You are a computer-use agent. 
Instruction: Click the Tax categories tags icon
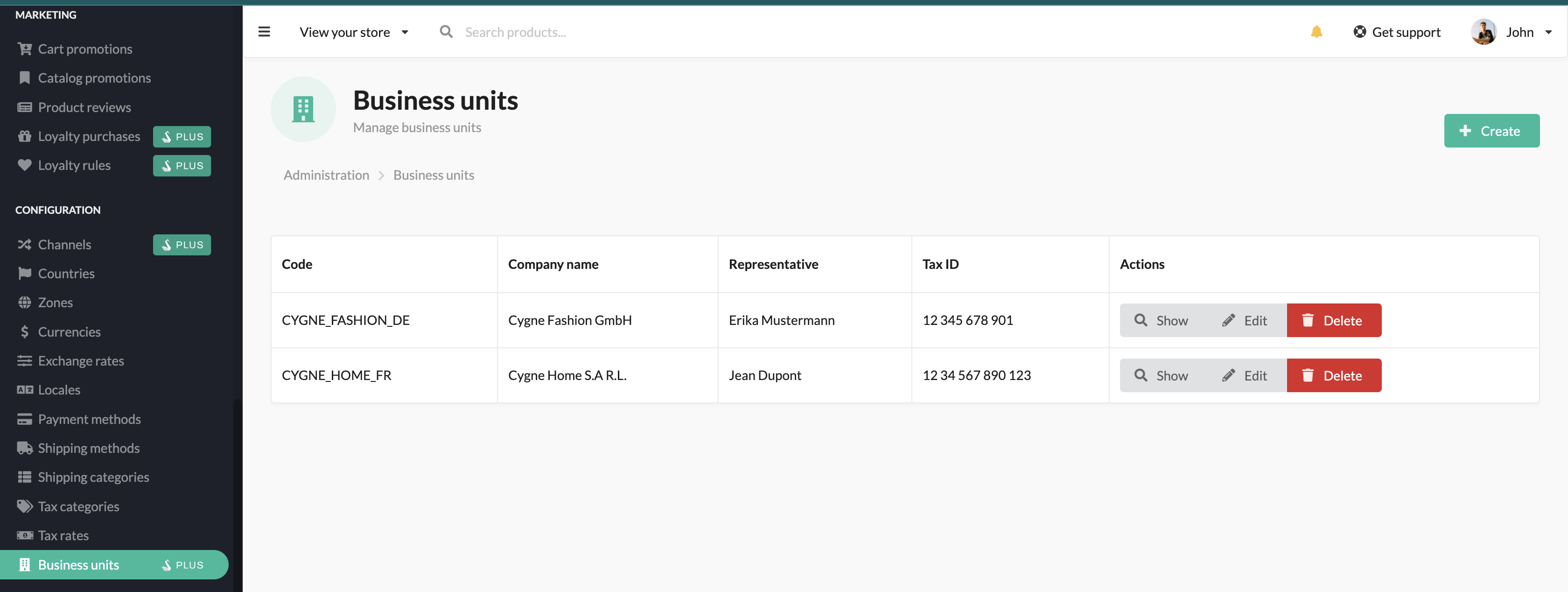(24, 507)
